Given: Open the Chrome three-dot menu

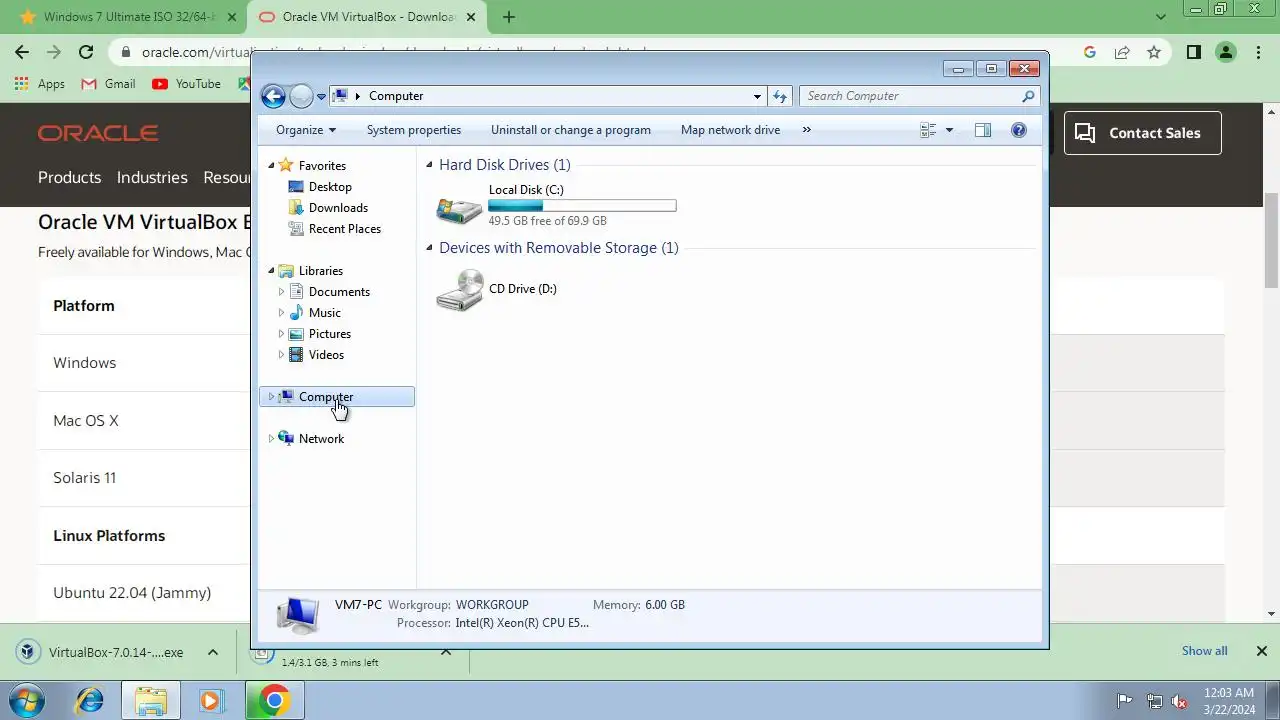Looking at the screenshot, I should (x=1260, y=52).
